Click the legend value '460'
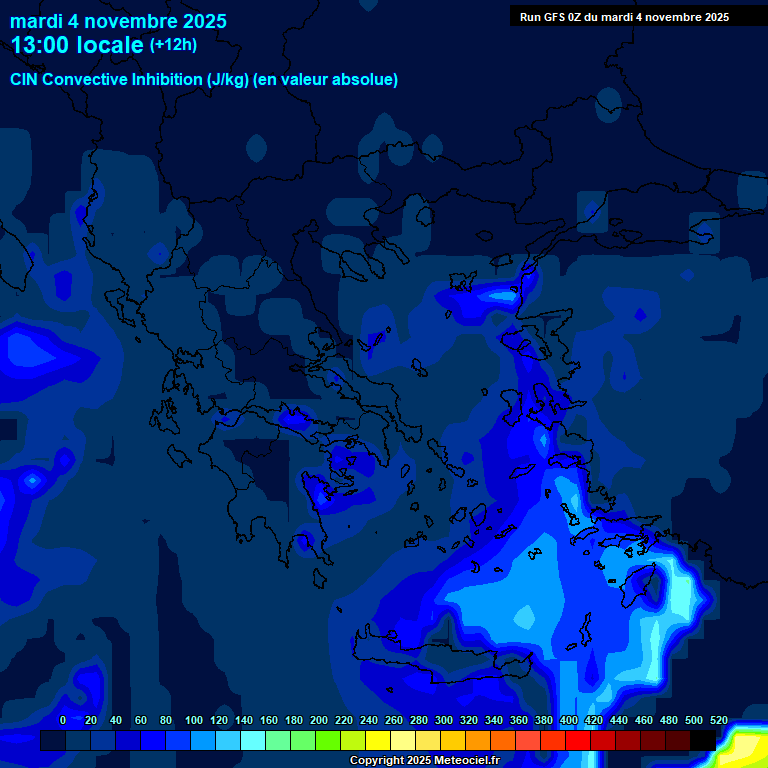768x768 pixels. [644, 720]
